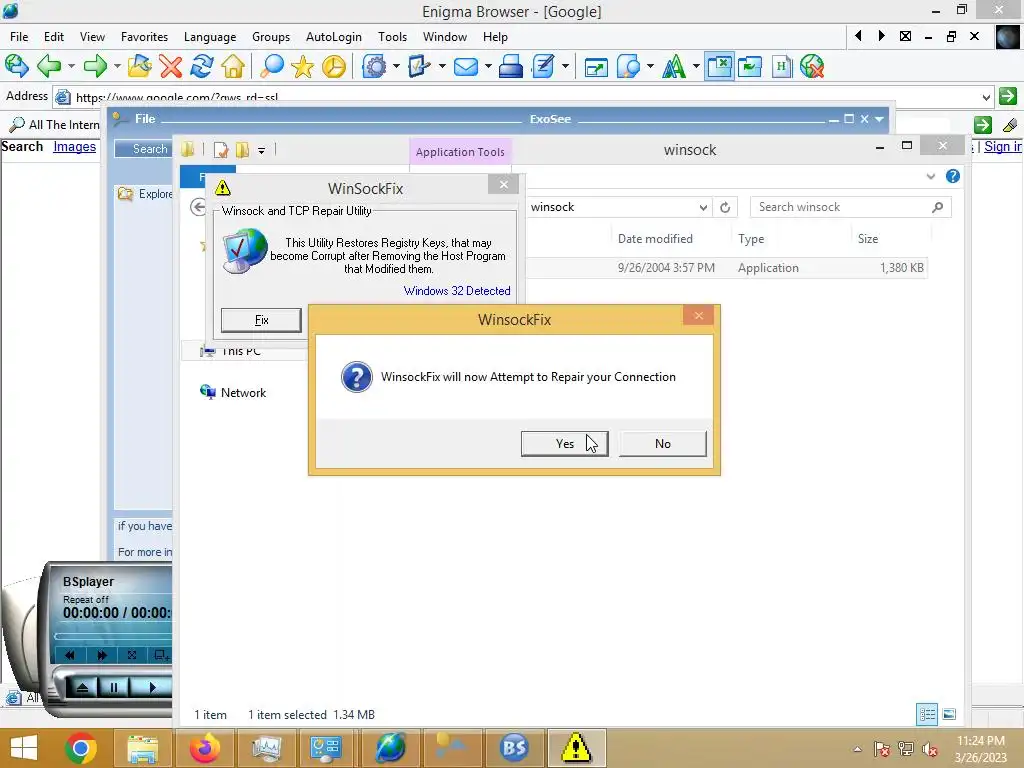Click the play button in BSplayer

pyautogui.click(x=152, y=687)
